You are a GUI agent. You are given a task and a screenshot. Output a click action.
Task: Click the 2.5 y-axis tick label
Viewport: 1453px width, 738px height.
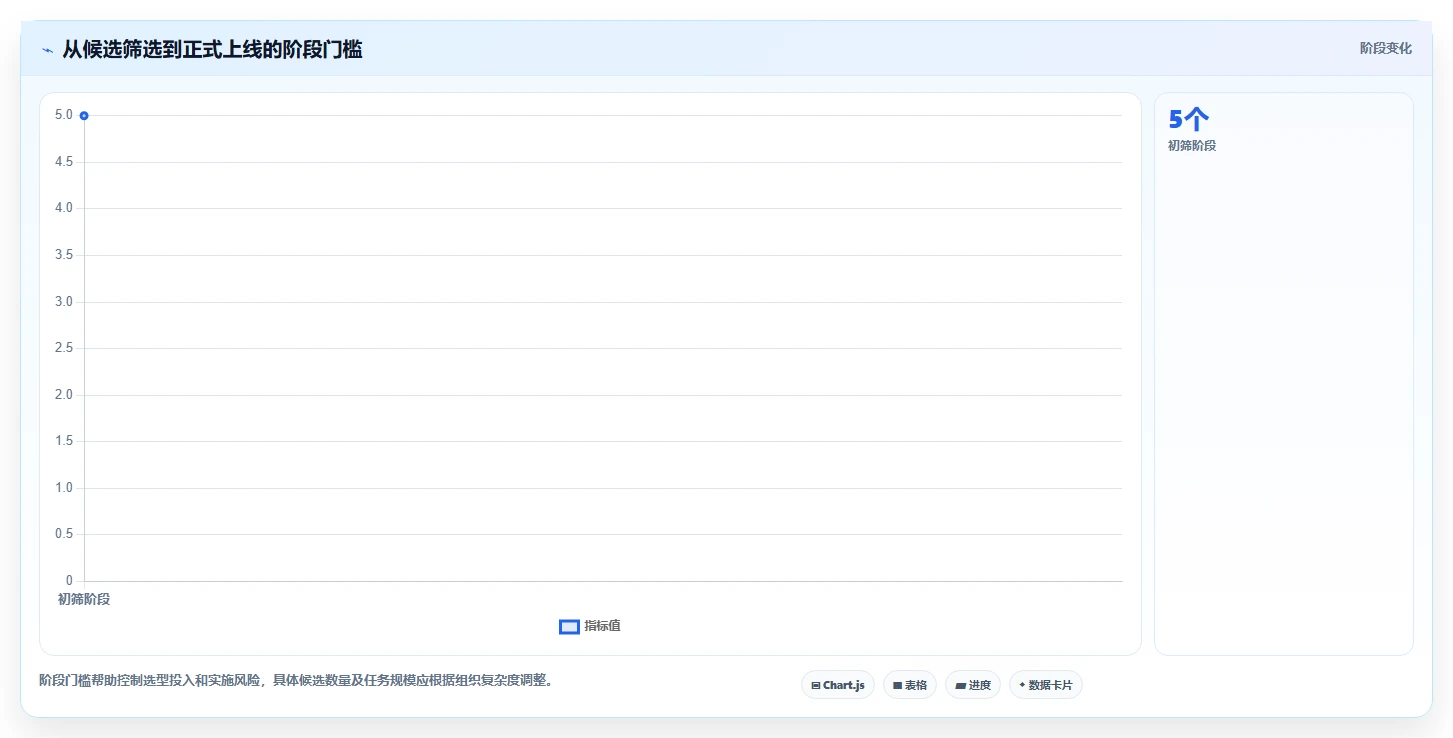[64, 348]
